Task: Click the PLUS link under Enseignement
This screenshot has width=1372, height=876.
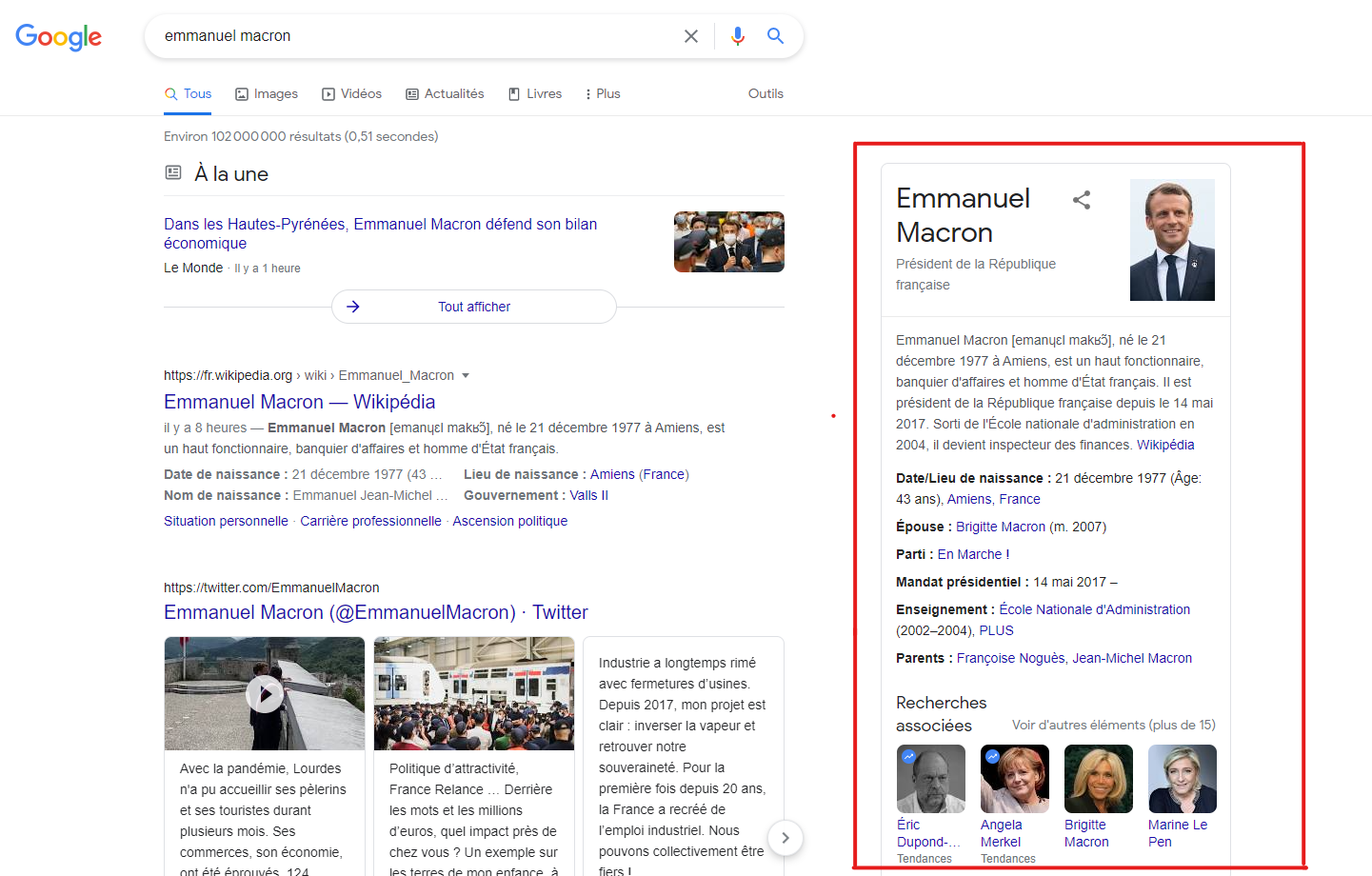Action: click(996, 630)
